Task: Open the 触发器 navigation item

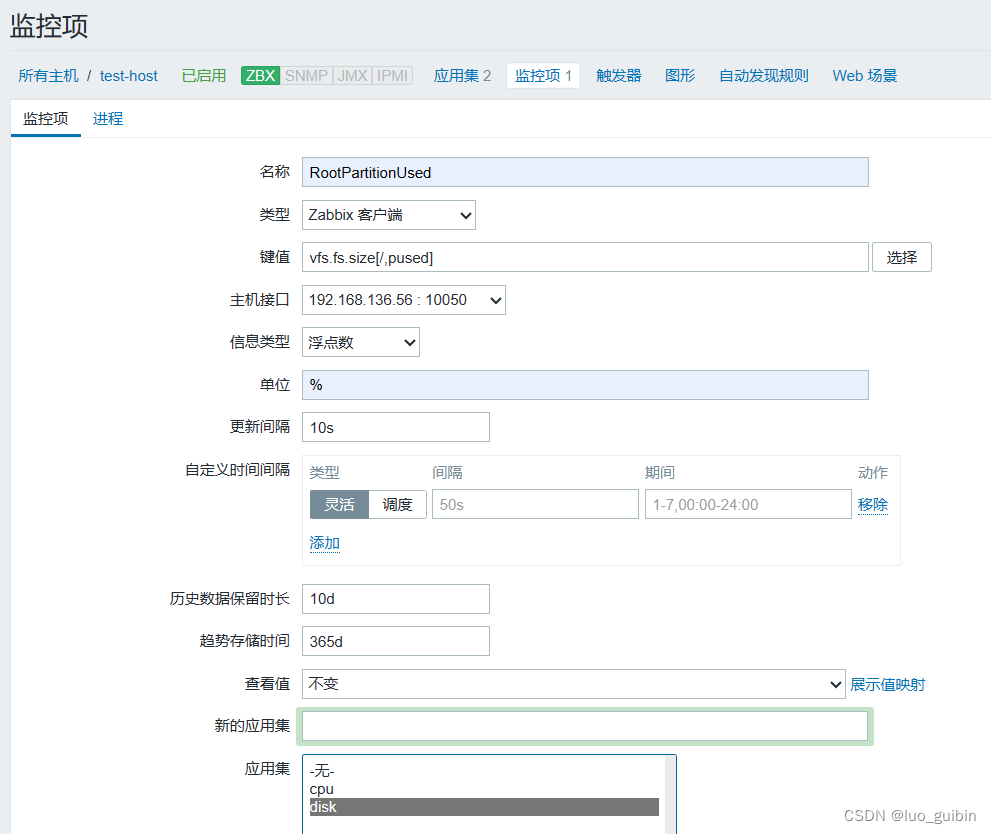Action: (618, 75)
